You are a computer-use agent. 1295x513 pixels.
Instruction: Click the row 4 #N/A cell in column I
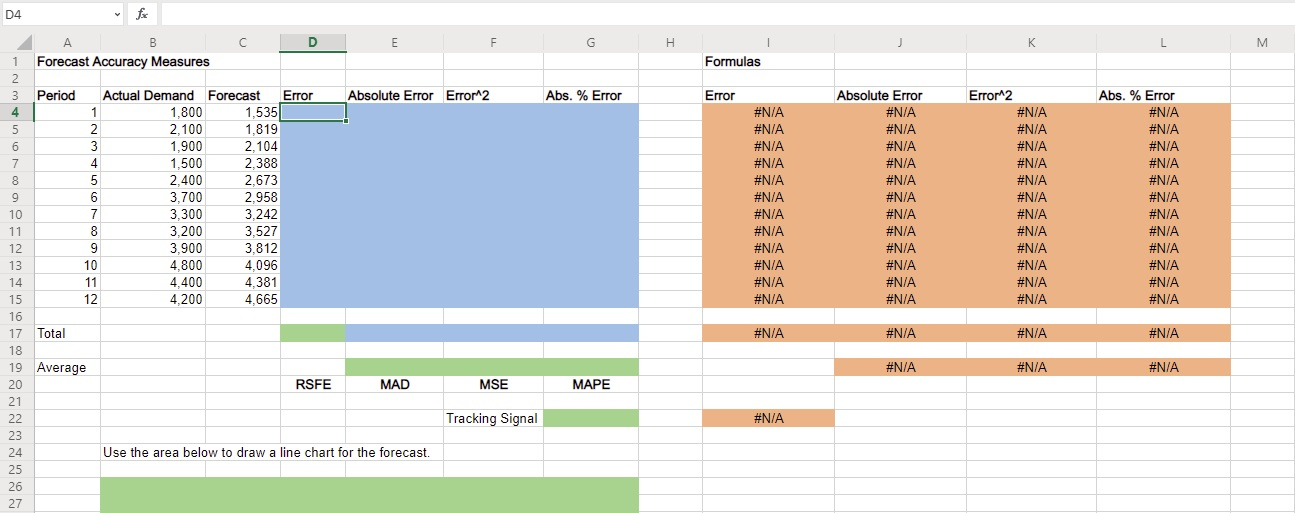768,112
